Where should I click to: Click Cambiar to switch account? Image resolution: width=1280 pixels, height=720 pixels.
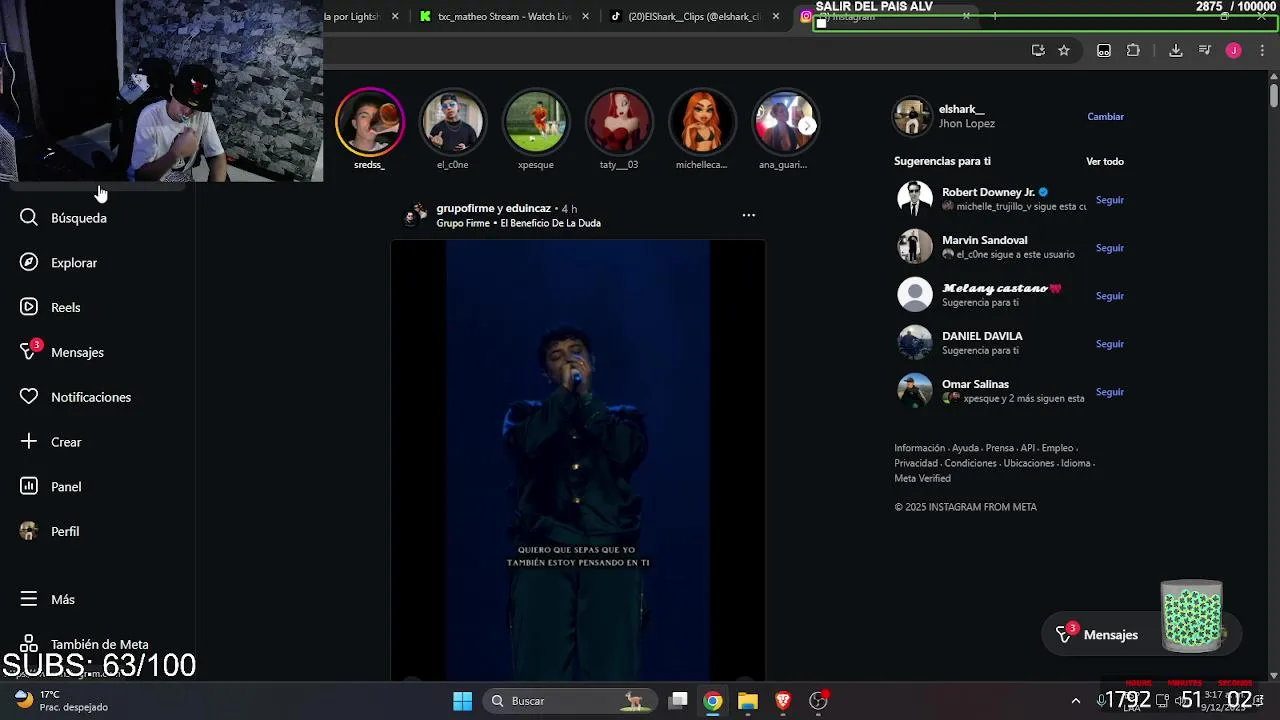point(1105,117)
